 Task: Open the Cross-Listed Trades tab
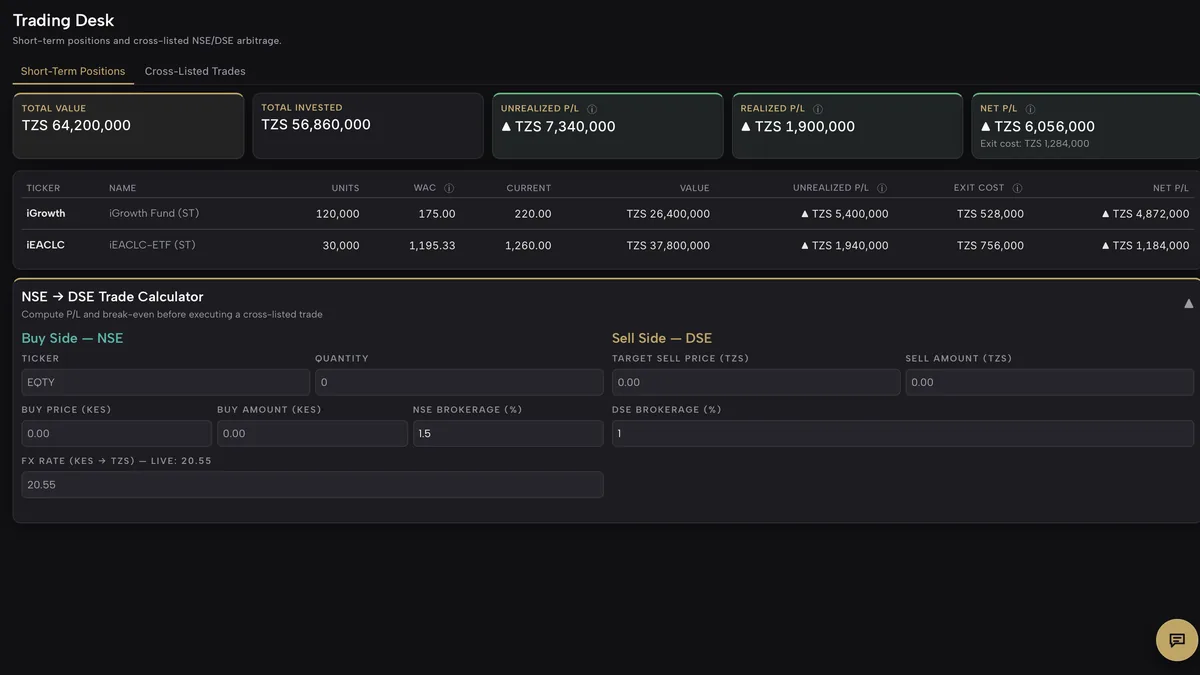pos(195,71)
